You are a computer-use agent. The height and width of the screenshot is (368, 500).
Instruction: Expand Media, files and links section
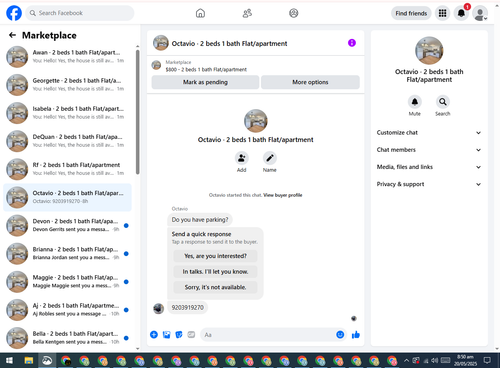coord(429,167)
